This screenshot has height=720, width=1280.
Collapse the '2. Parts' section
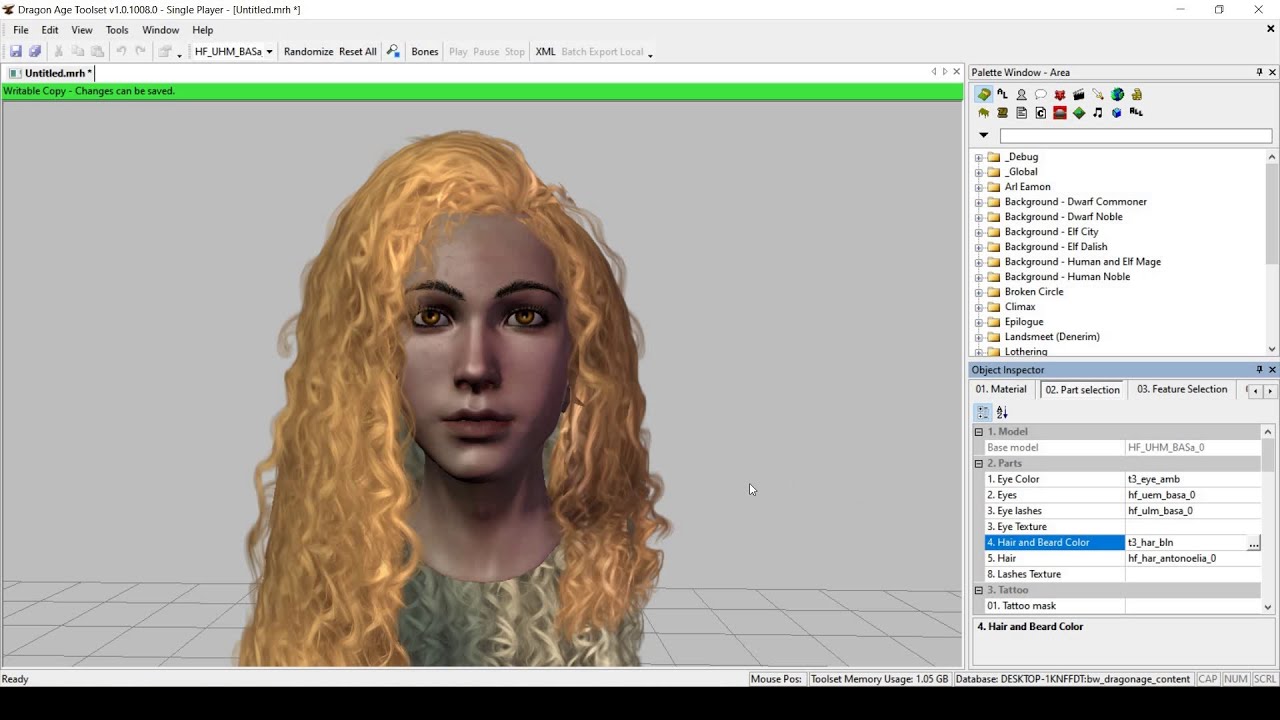click(x=979, y=464)
